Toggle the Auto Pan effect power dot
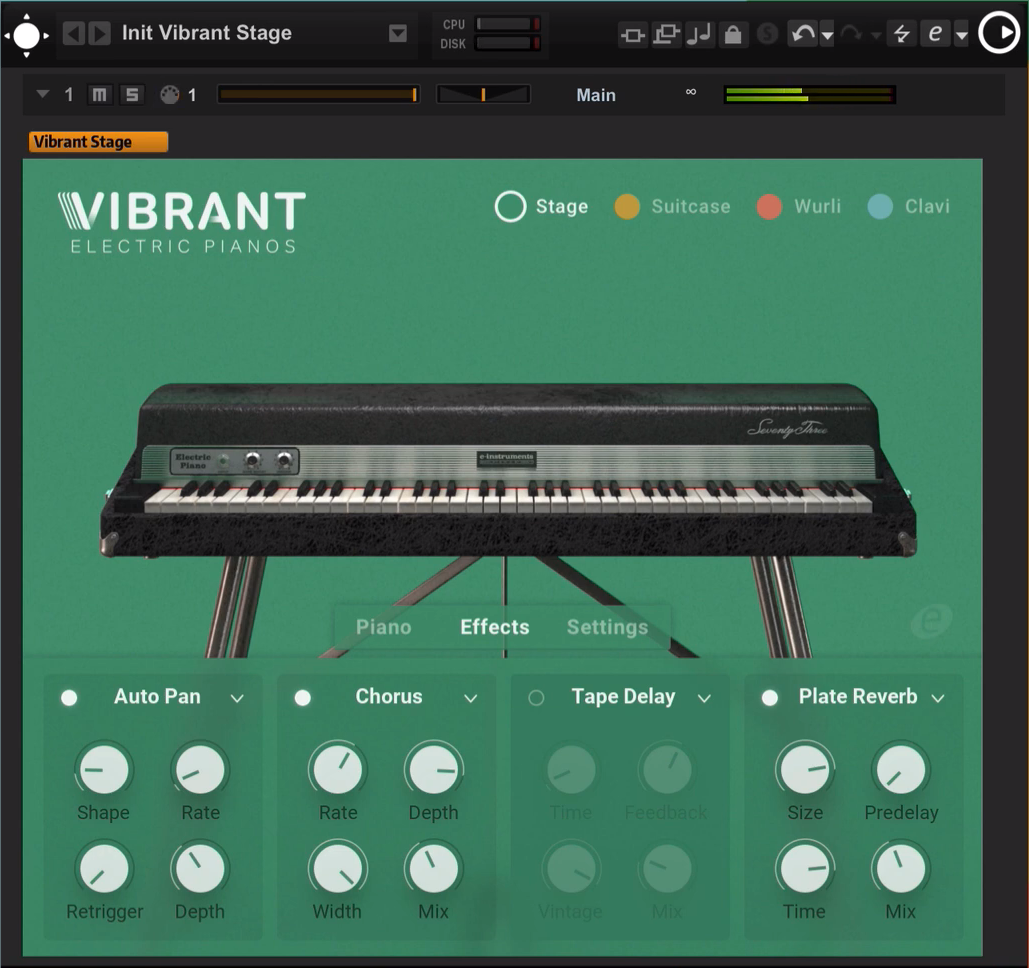The height and width of the screenshot is (968, 1029). point(69,698)
